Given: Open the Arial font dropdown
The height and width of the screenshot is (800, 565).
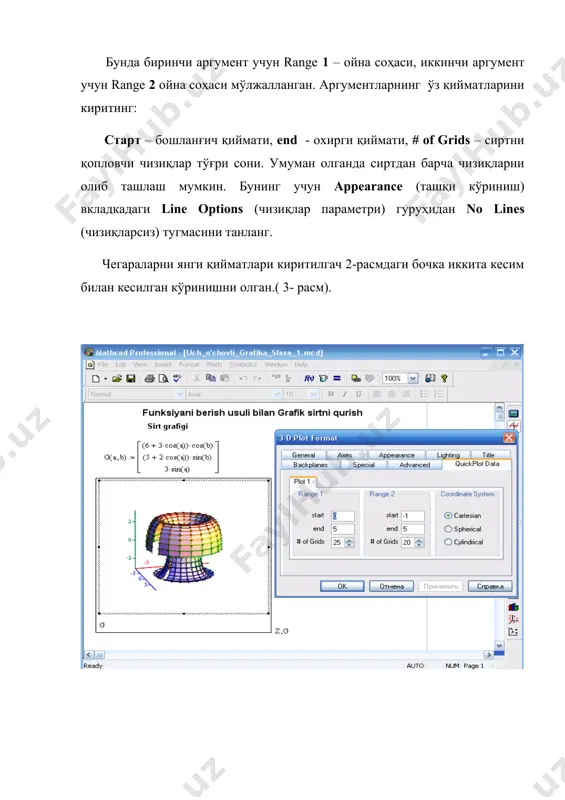Looking at the screenshot, I should pos(277,394).
